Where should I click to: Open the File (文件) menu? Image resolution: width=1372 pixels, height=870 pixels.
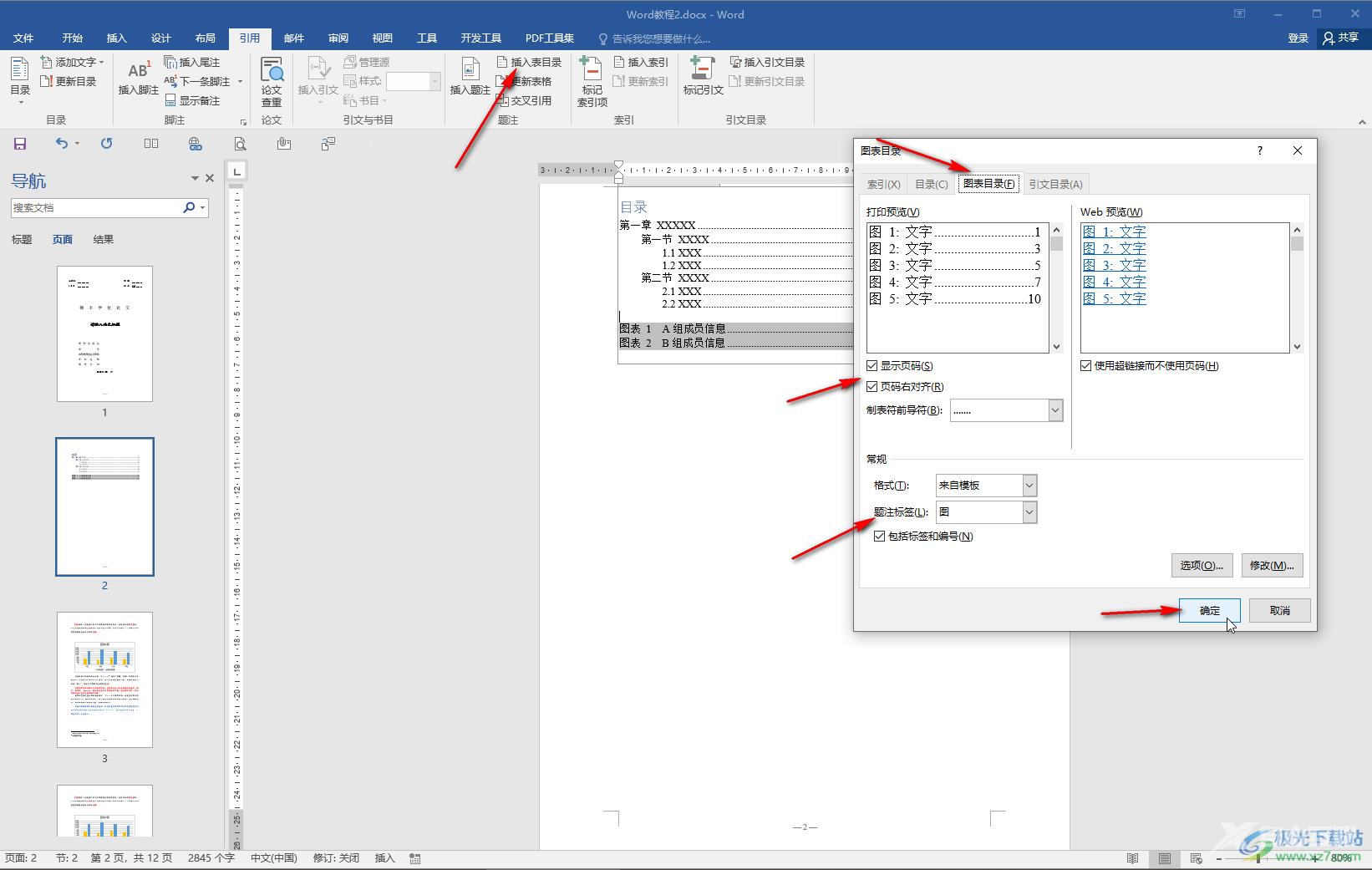click(x=23, y=38)
